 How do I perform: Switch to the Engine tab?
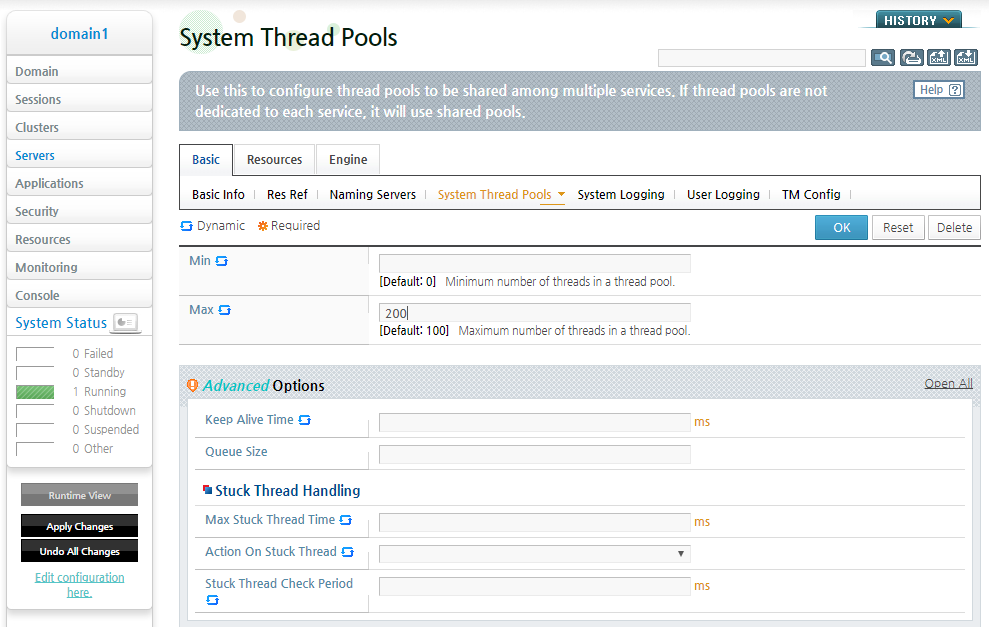coord(348,160)
